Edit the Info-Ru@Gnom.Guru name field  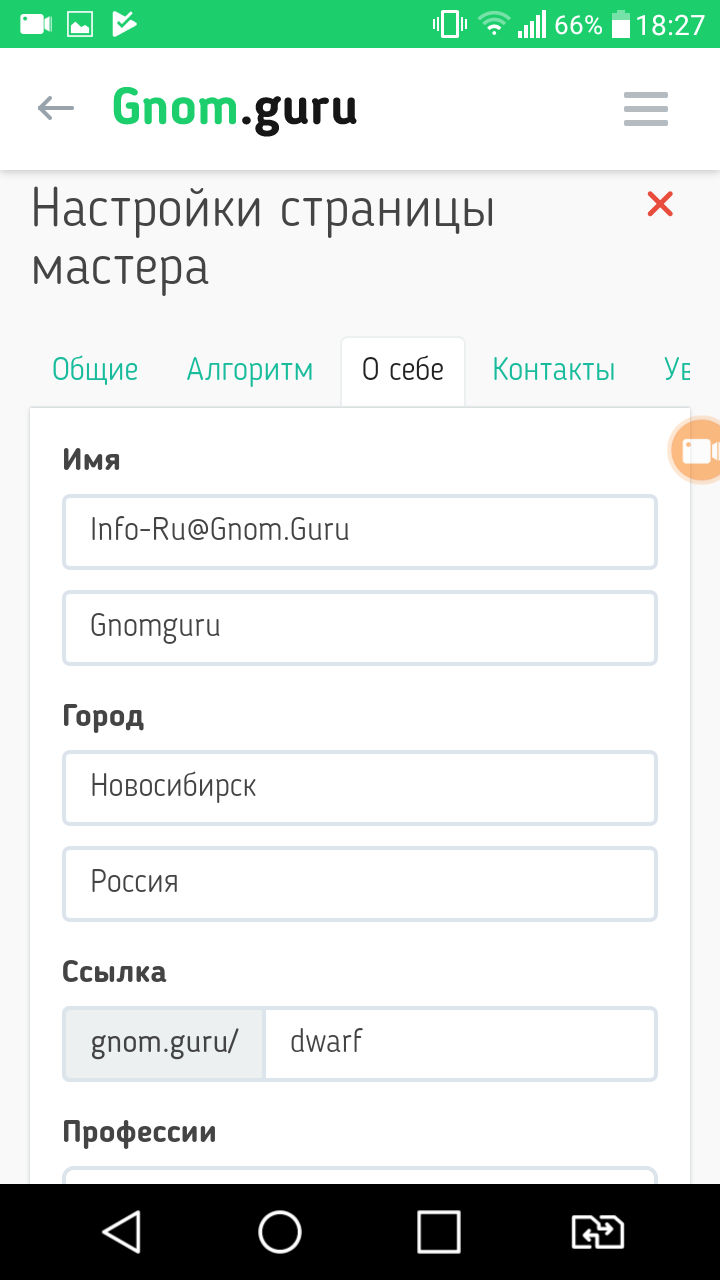360,531
